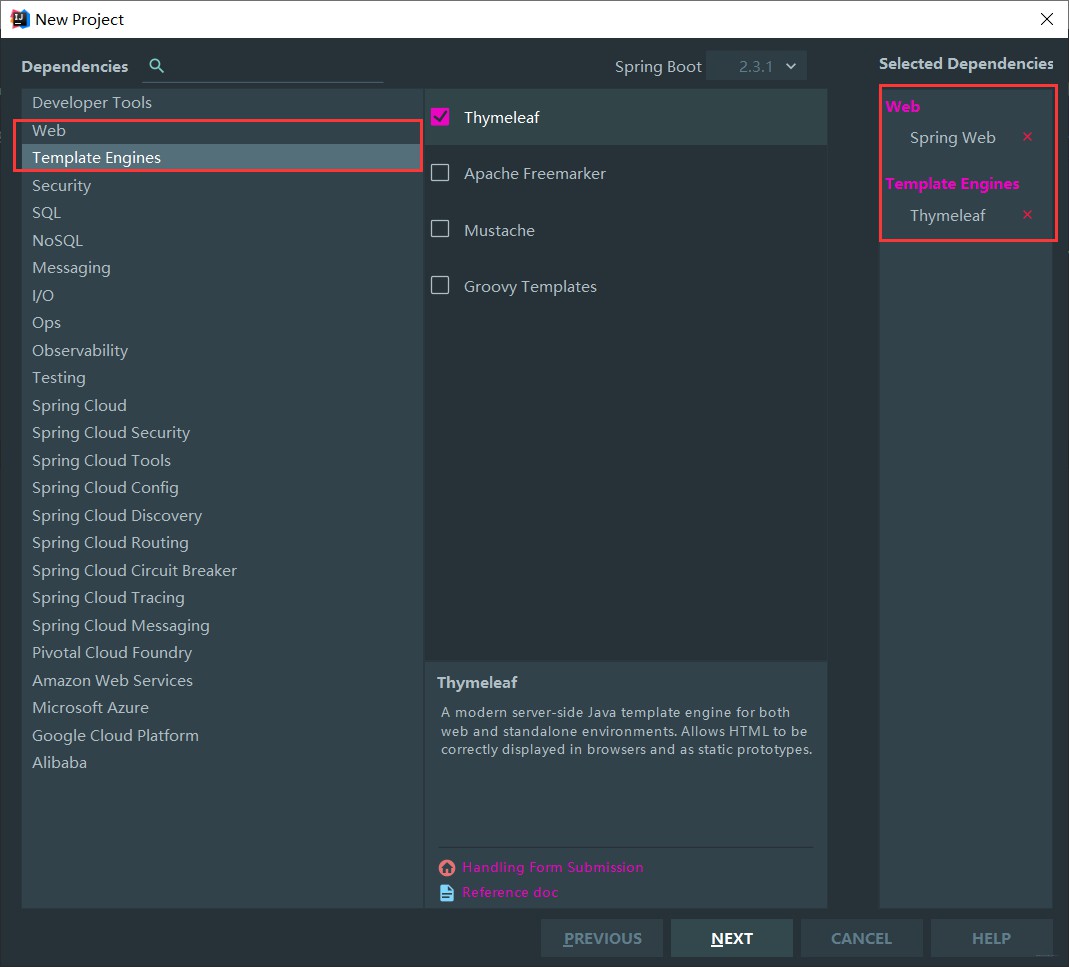Image resolution: width=1069 pixels, height=967 pixels.
Task: Close the New Project dialog
Action: [1047, 19]
